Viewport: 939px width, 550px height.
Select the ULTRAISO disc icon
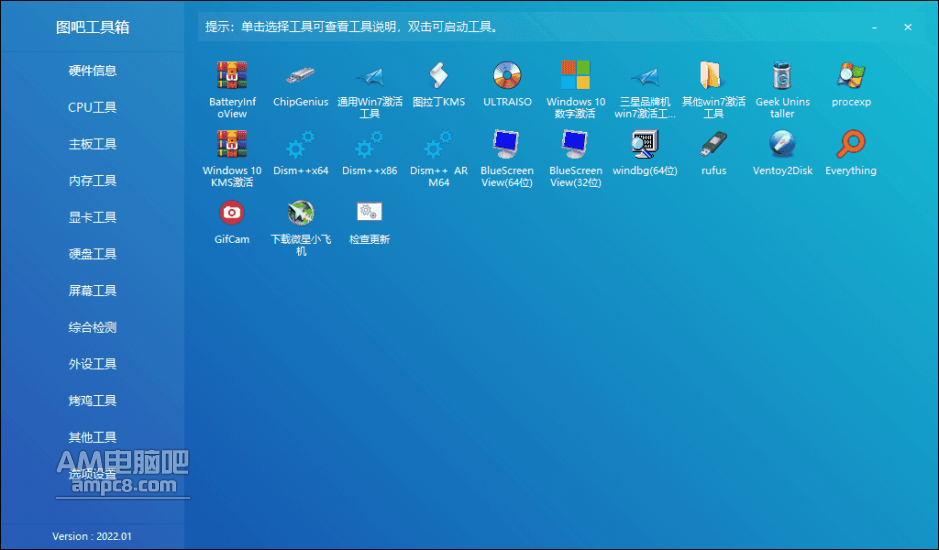[x=507, y=75]
